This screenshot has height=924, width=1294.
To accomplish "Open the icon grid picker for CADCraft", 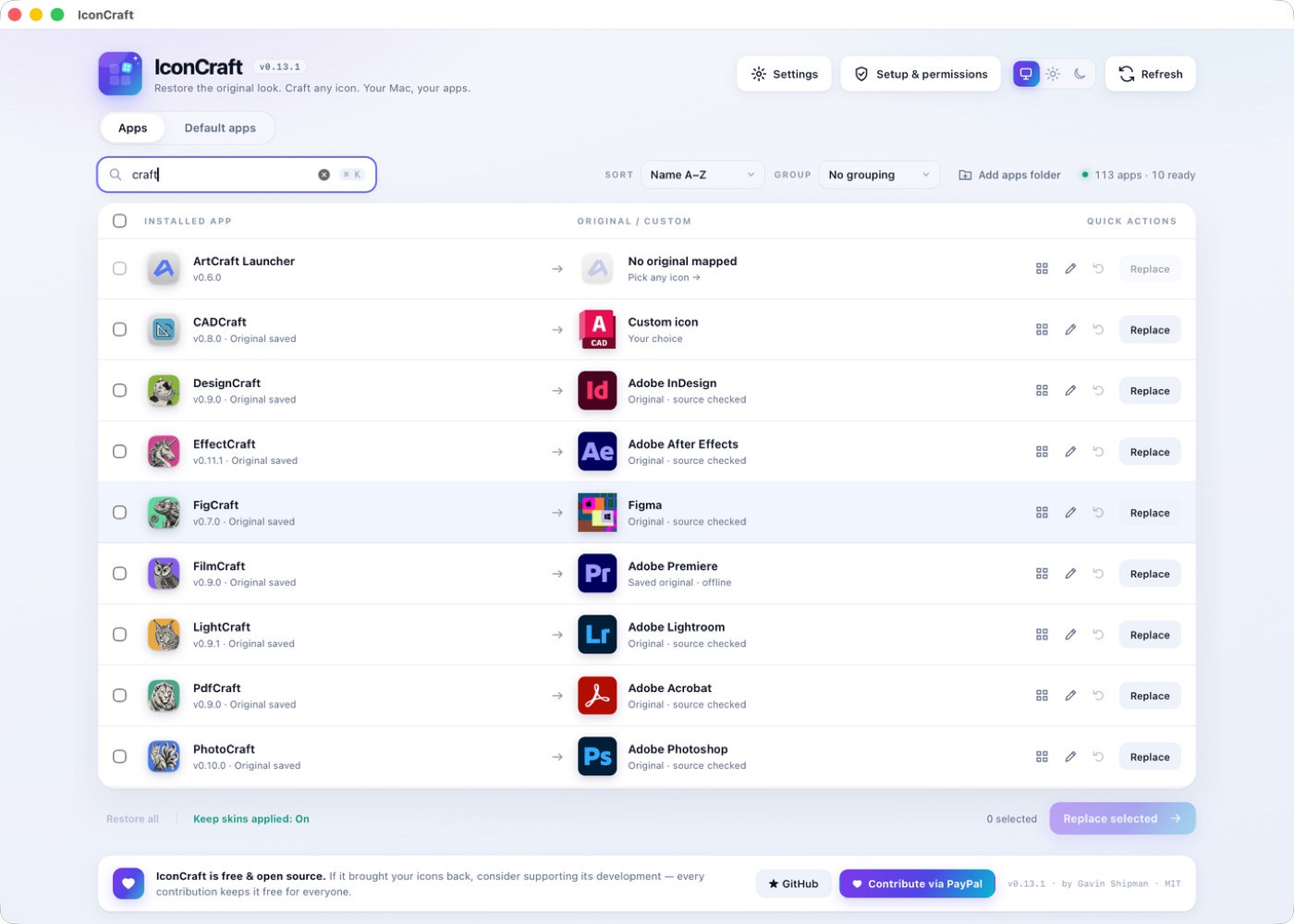I will (1042, 330).
